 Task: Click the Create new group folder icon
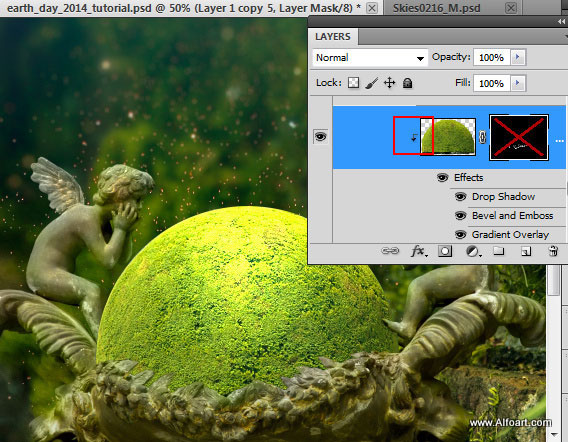499,251
